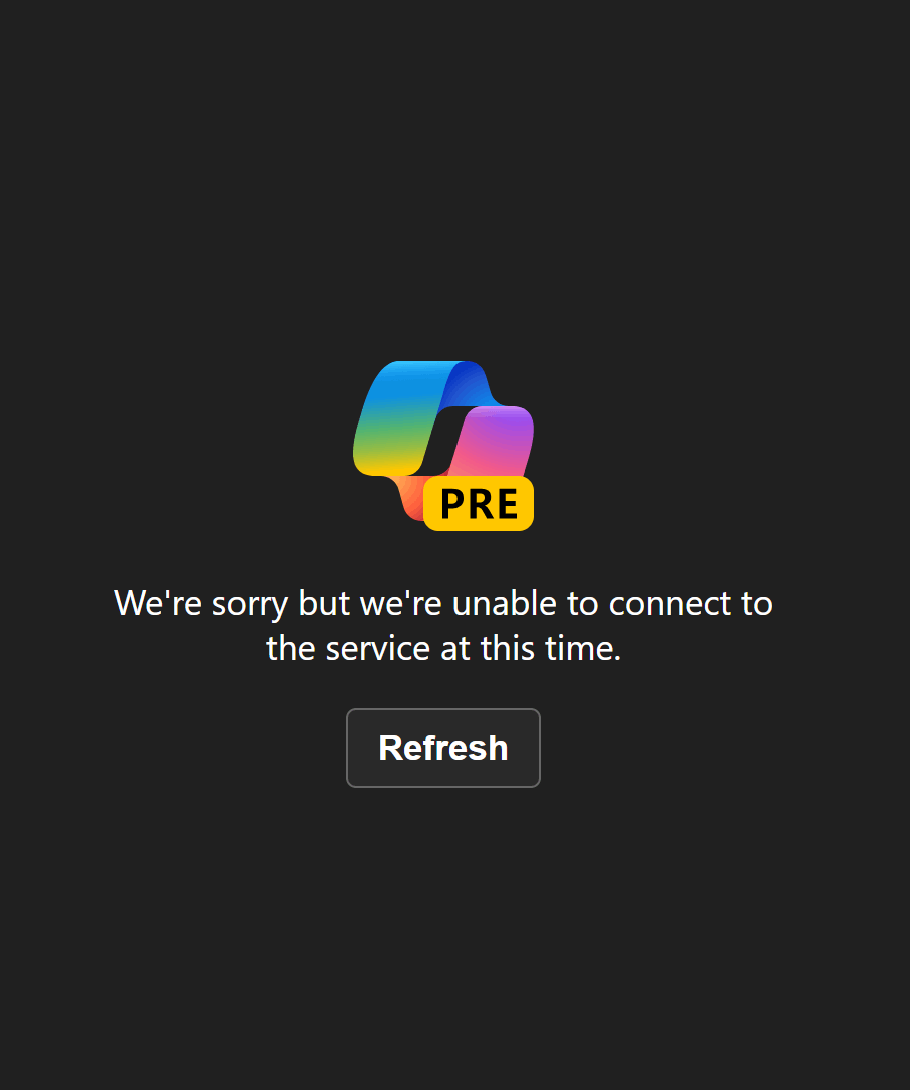Click the word "service" in error text
910x1090 pixels.
pos(377,649)
